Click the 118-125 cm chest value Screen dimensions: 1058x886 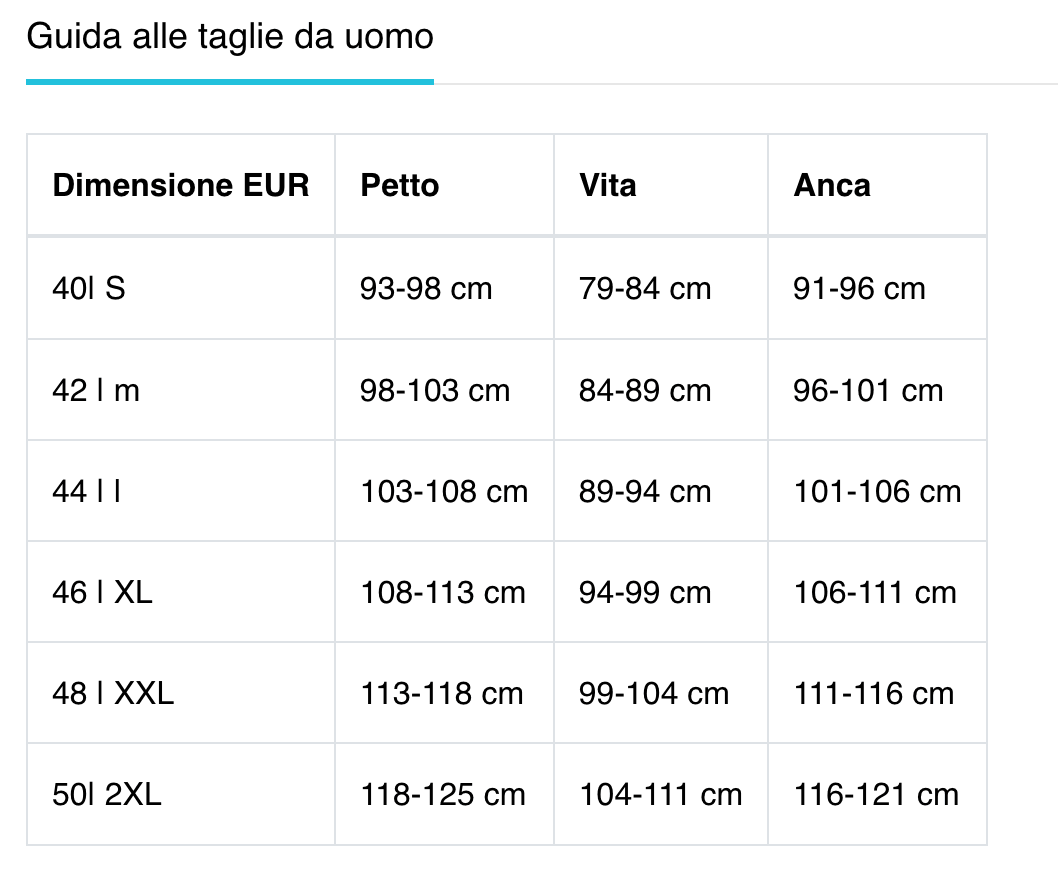443,795
